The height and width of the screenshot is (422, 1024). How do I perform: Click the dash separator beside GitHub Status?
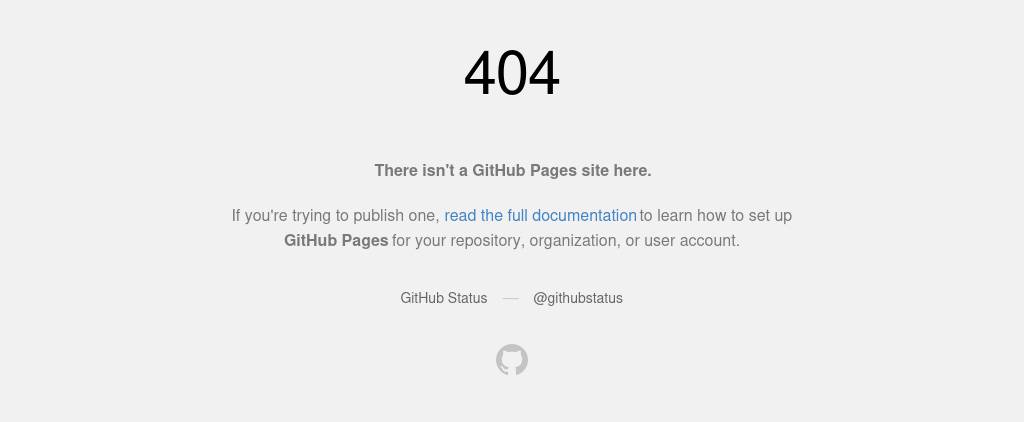coord(510,299)
